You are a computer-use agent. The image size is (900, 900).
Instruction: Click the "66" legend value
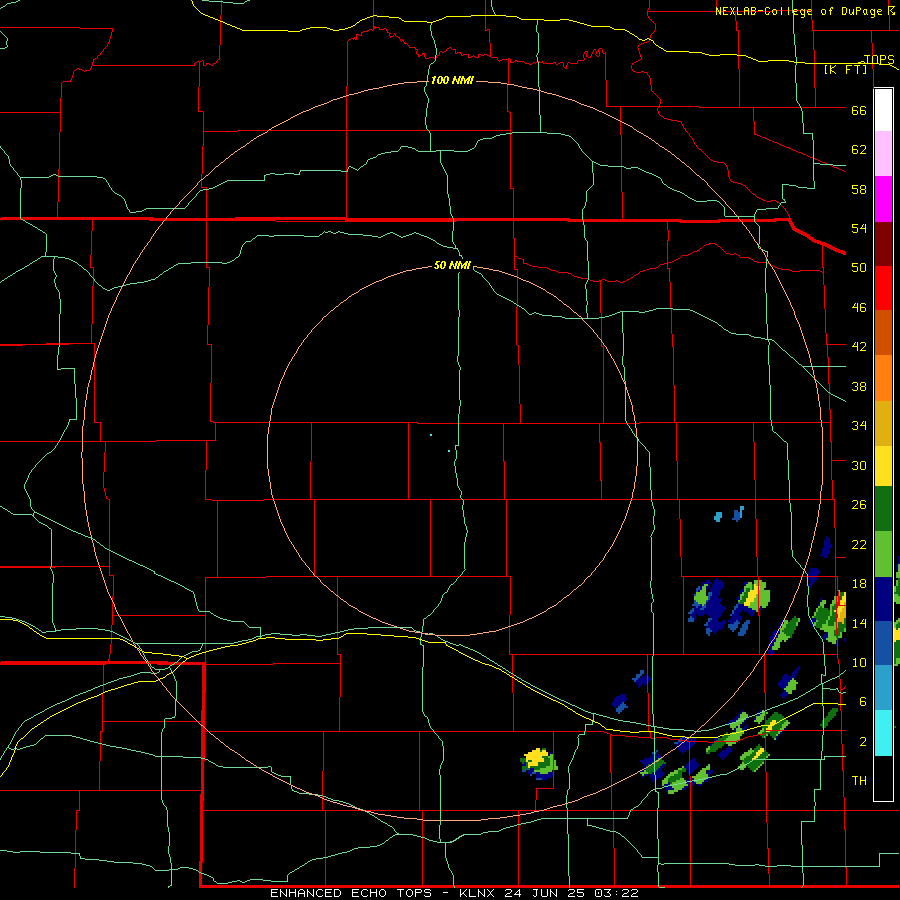(x=859, y=110)
